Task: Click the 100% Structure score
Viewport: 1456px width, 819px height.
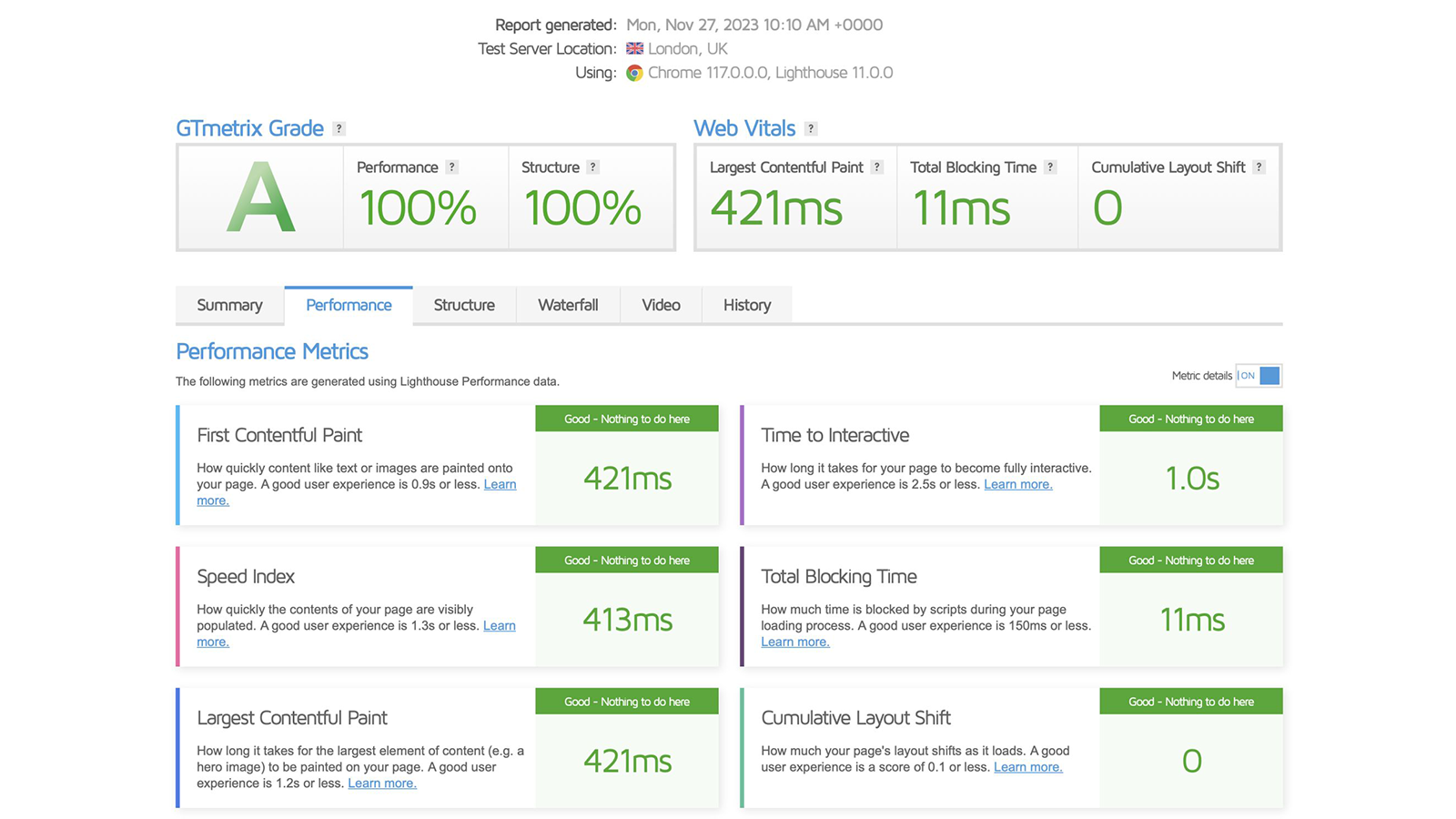Action: (x=582, y=208)
